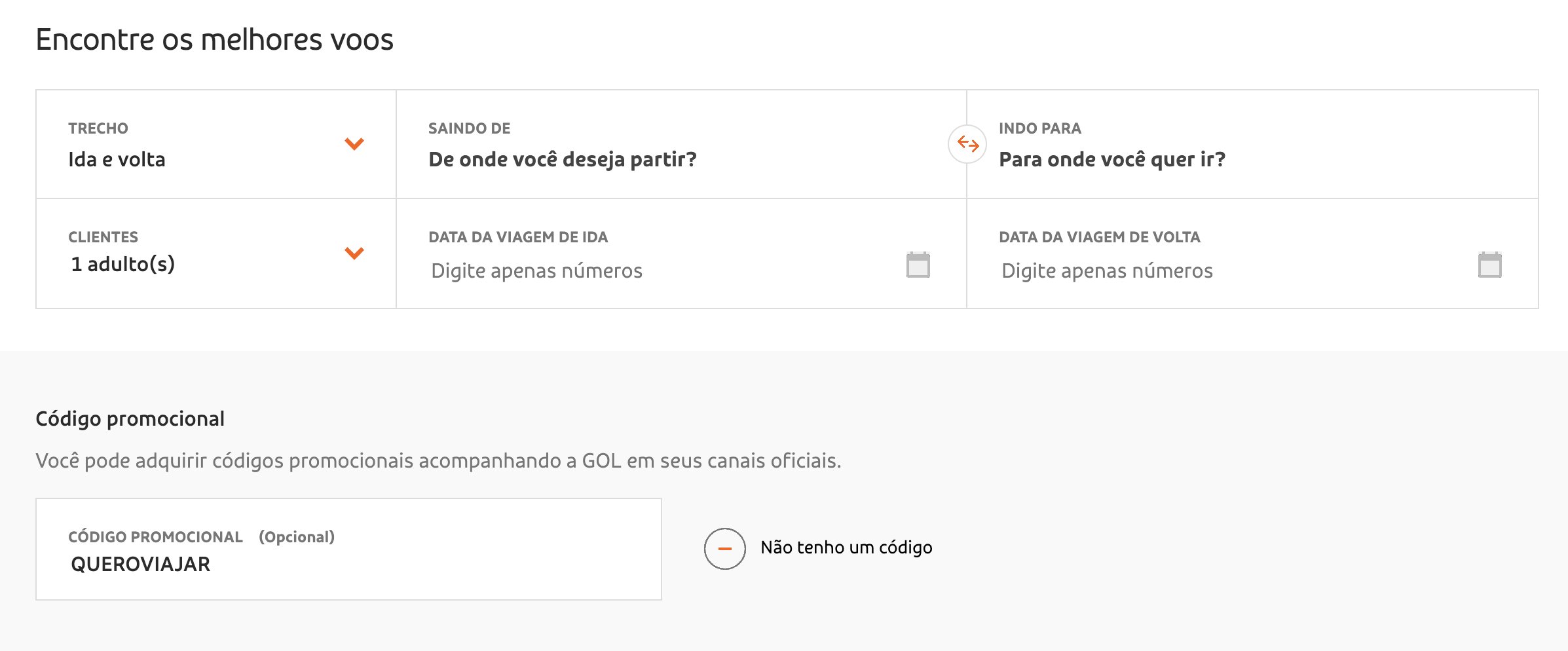Click 'De onde você deseja partir?' placeholder

pyautogui.click(x=563, y=160)
